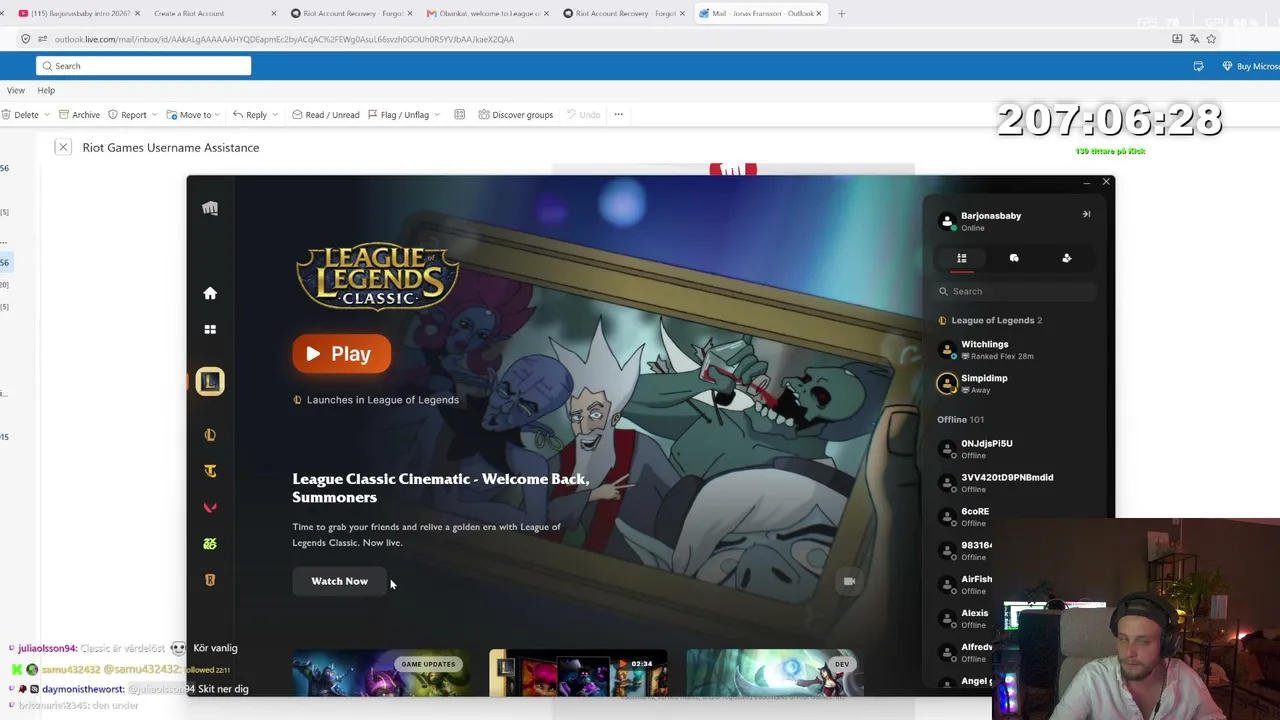Click the browser translate page icon
1280x720 pixels.
1194,39
